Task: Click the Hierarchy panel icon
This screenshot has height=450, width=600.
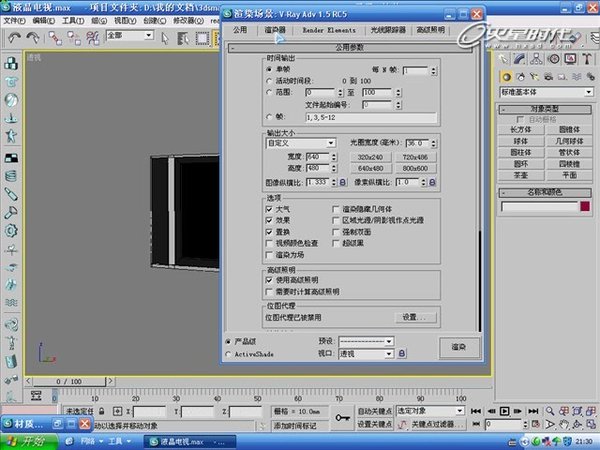Action: click(x=535, y=60)
